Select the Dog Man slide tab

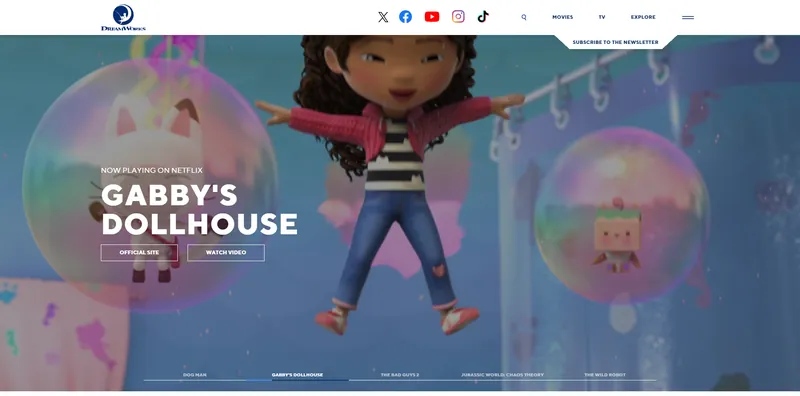click(x=195, y=375)
